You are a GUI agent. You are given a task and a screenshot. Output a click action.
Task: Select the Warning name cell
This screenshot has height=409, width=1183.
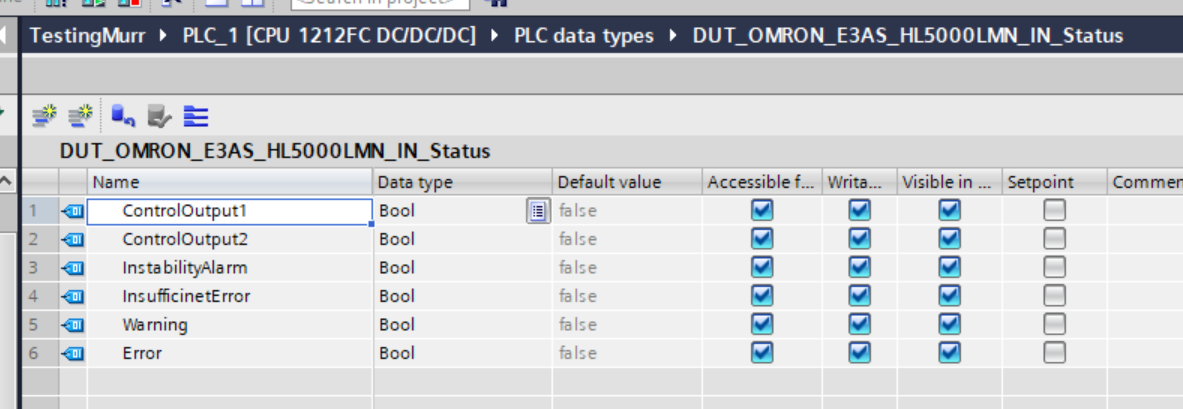coord(230,325)
